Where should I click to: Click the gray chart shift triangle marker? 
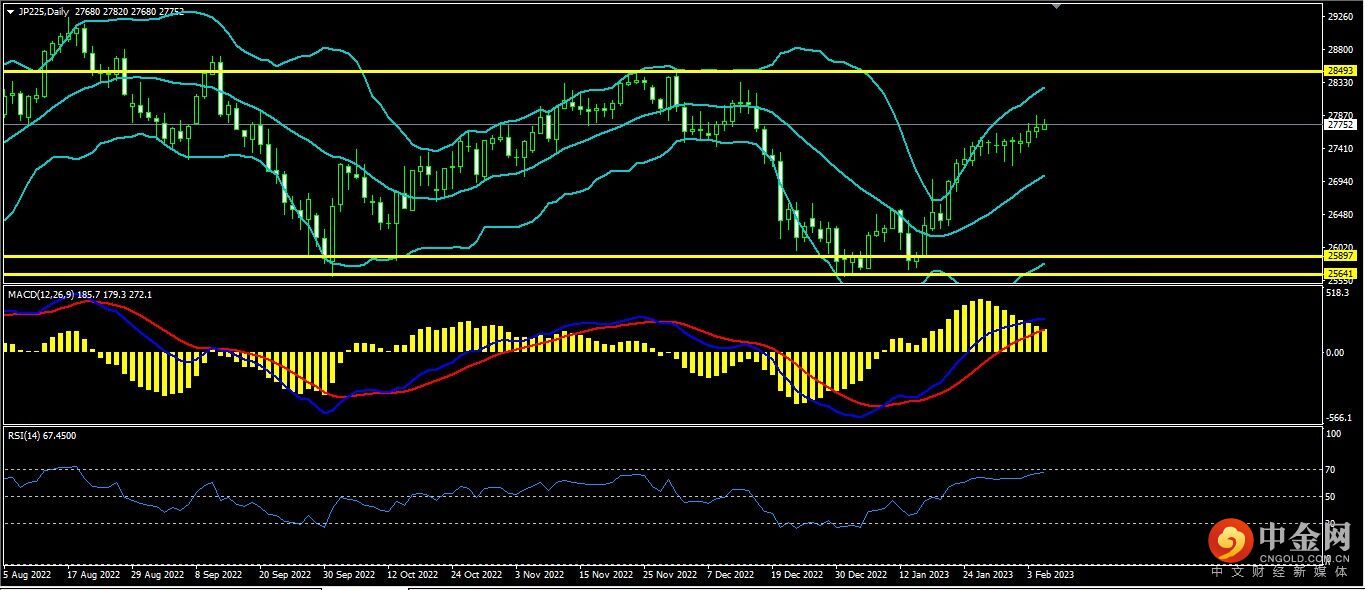point(1055,6)
